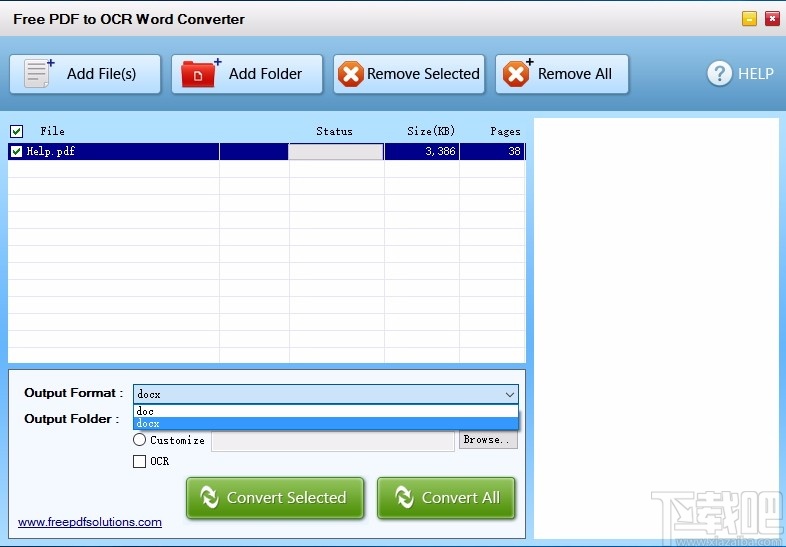Click the Convert Selected button text
The height and width of the screenshot is (547, 786).
pyautogui.click(x=286, y=497)
